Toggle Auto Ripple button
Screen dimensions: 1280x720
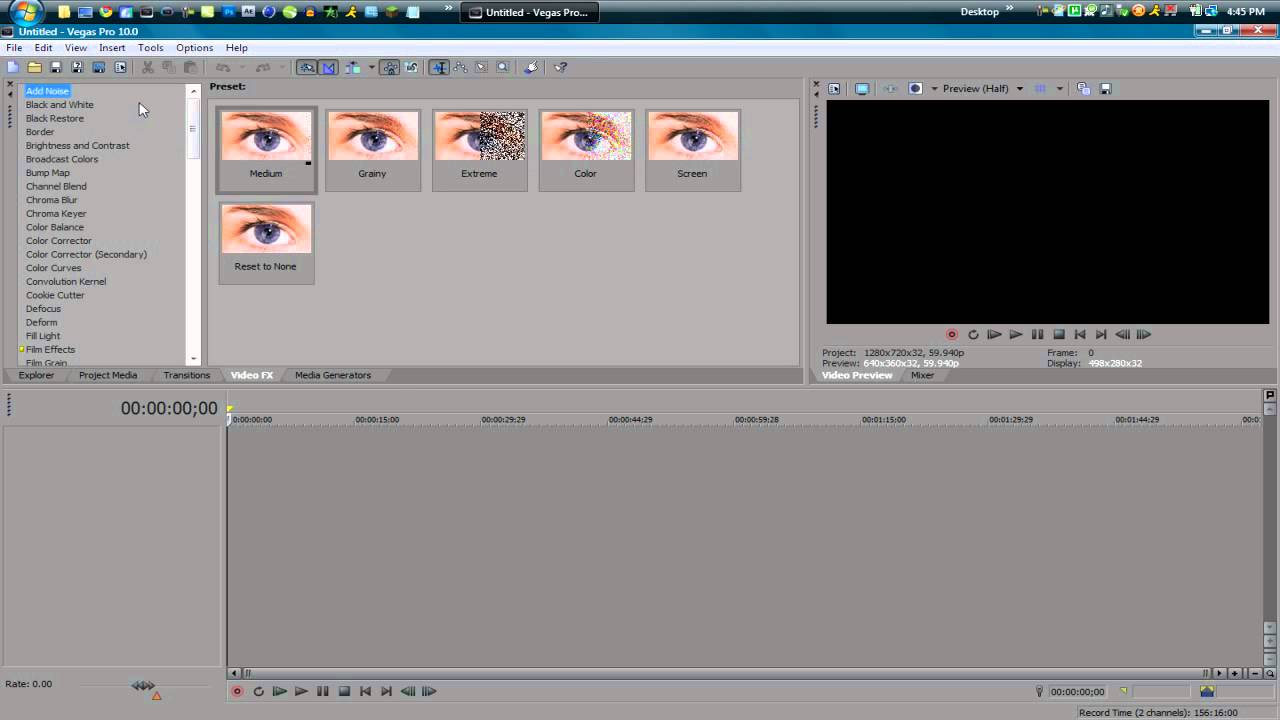(352, 67)
